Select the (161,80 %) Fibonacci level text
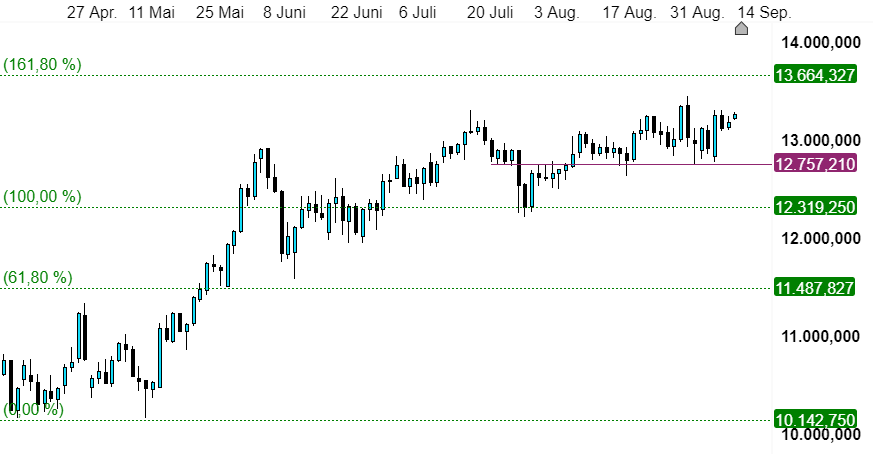 (42, 65)
